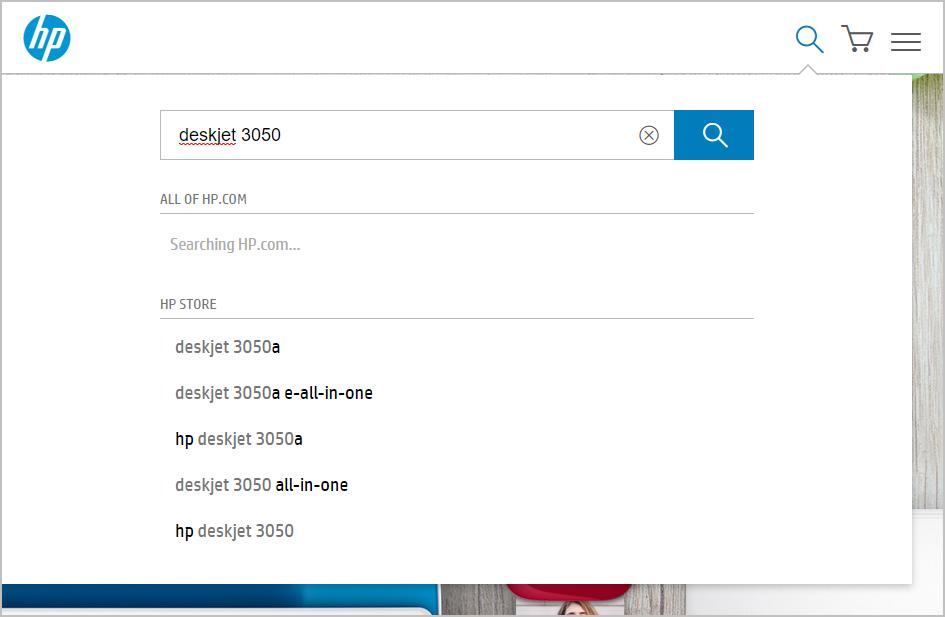Click 'Searching HP.com...' status text
The width and height of the screenshot is (945, 617).
(x=235, y=244)
